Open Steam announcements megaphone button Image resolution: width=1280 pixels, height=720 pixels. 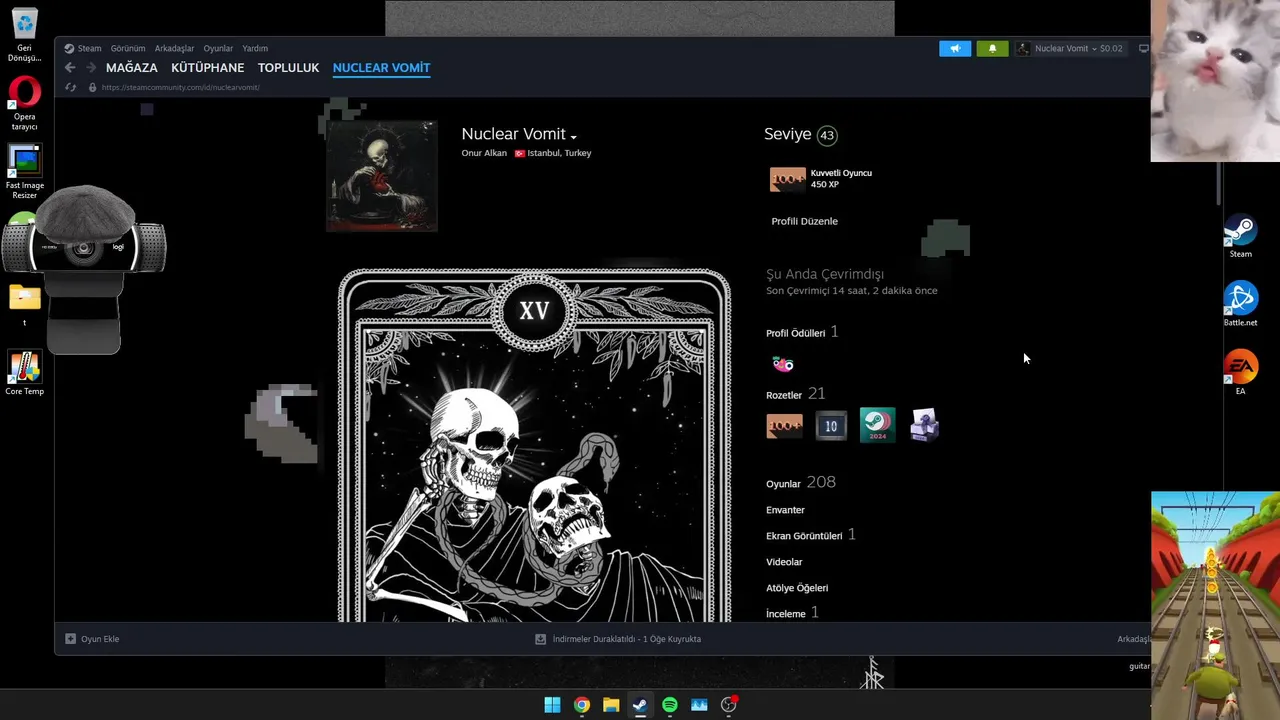point(955,48)
